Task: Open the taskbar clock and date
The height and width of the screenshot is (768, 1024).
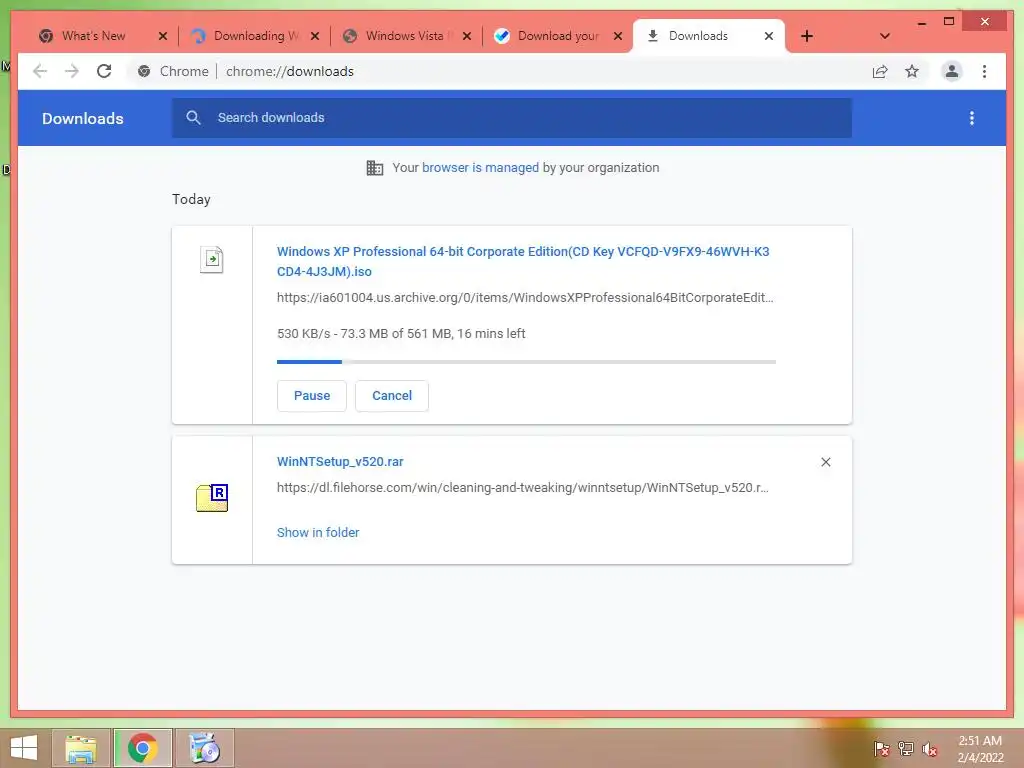Action: point(980,749)
